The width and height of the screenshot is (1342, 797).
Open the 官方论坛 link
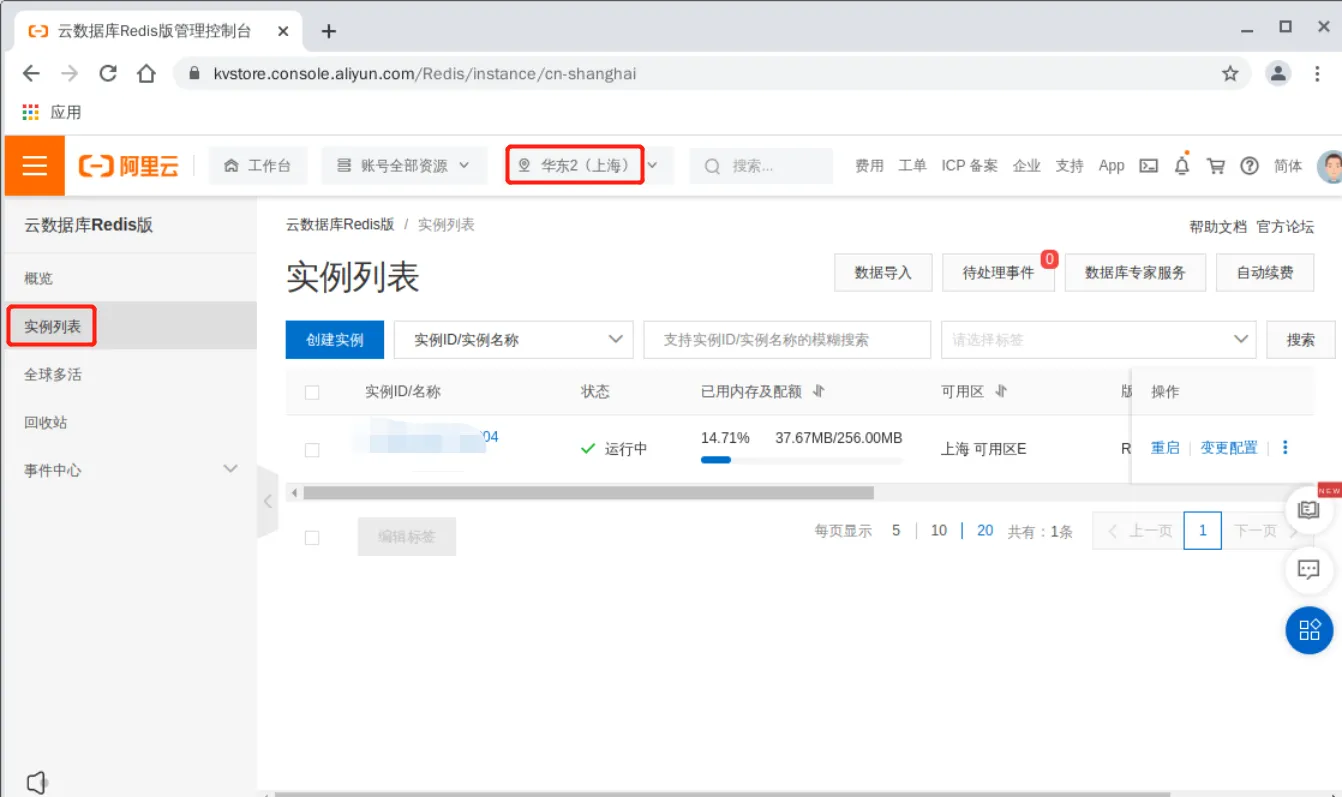(1285, 227)
